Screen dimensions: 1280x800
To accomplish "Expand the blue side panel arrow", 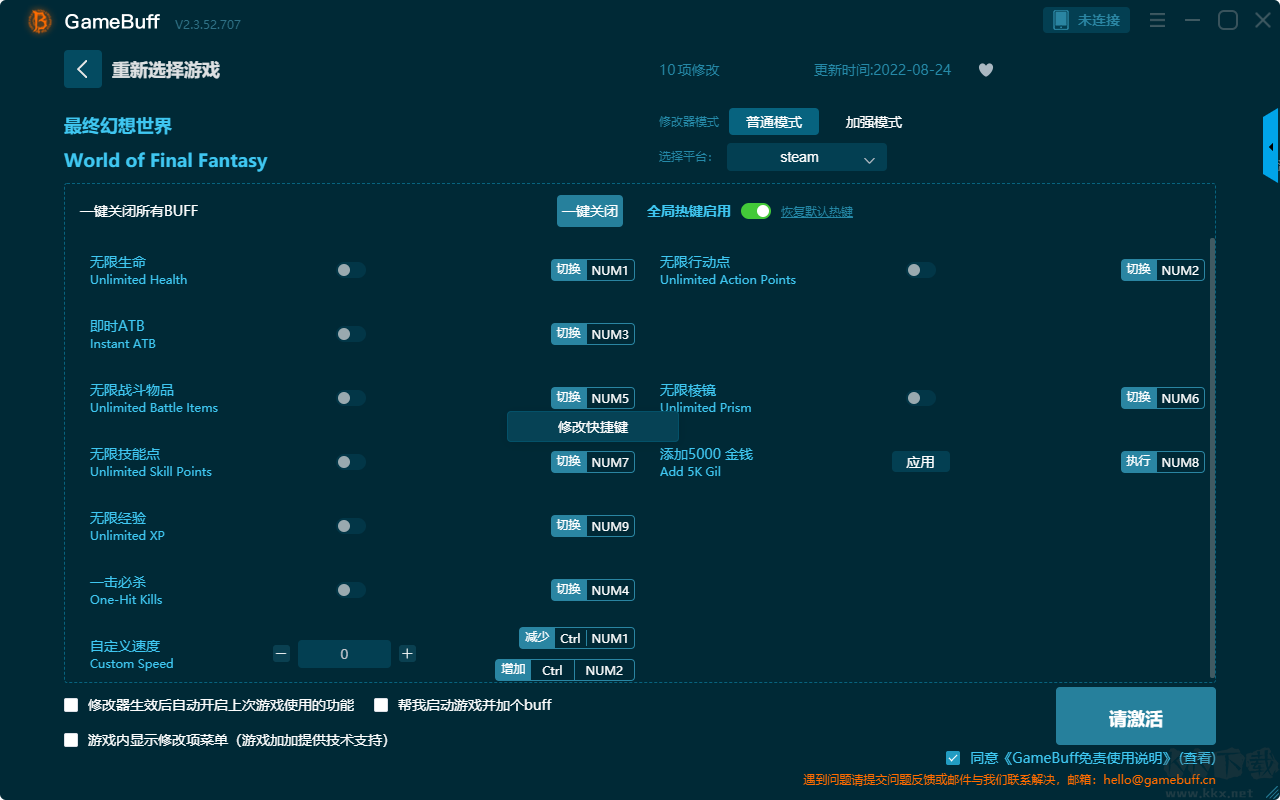I will (1271, 146).
